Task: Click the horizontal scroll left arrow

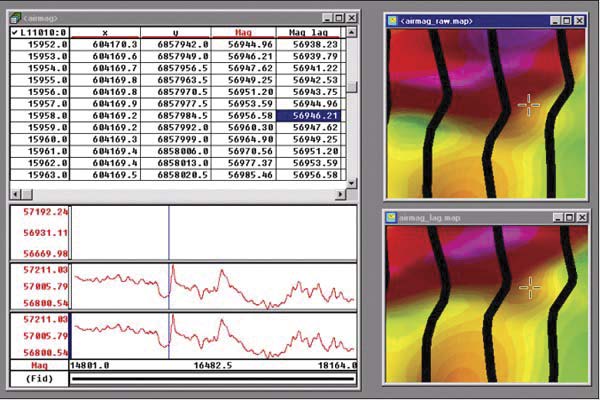Action: pos(15,194)
